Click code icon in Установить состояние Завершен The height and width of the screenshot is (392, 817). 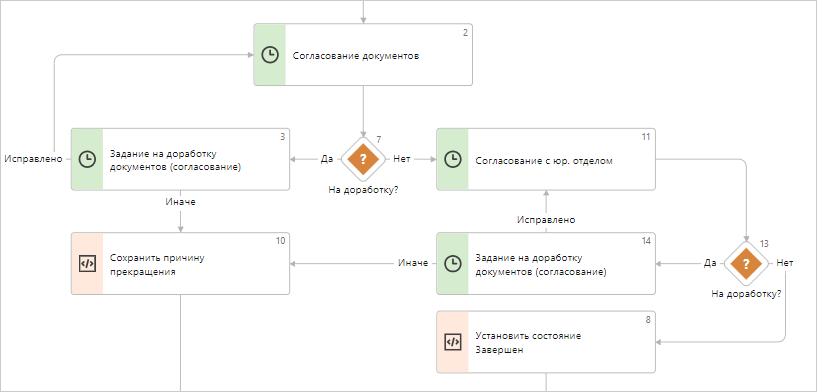coord(452,342)
